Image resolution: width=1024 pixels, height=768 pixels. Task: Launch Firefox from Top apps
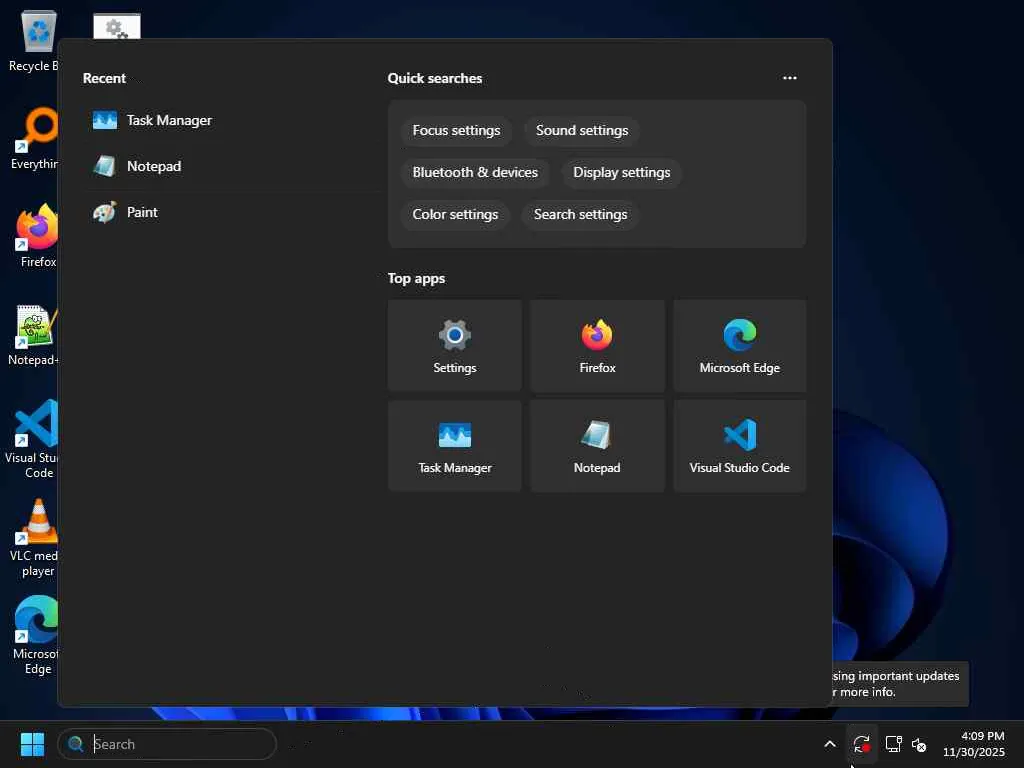point(597,345)
